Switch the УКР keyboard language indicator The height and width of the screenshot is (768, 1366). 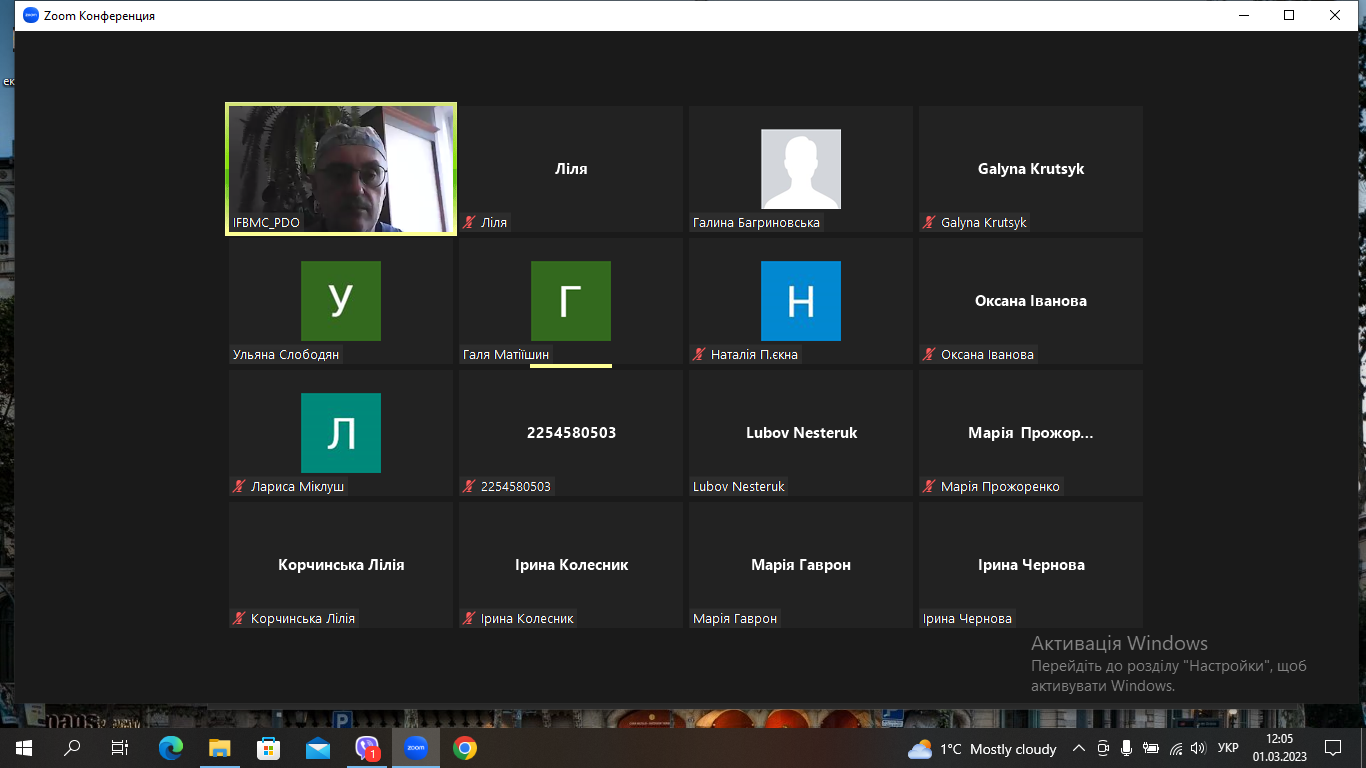(1228, 748)
